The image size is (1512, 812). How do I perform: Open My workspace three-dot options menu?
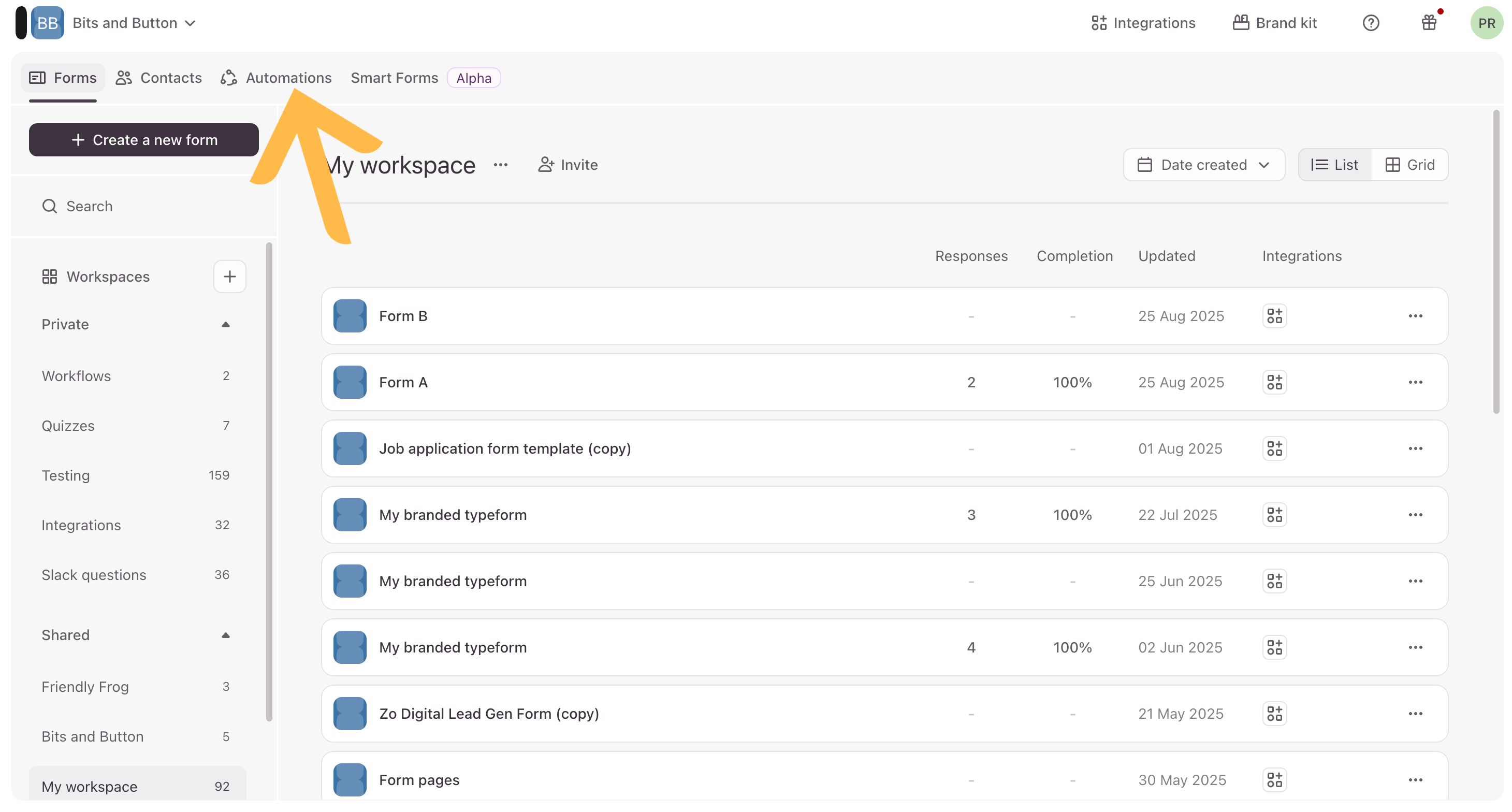[501, 165]
